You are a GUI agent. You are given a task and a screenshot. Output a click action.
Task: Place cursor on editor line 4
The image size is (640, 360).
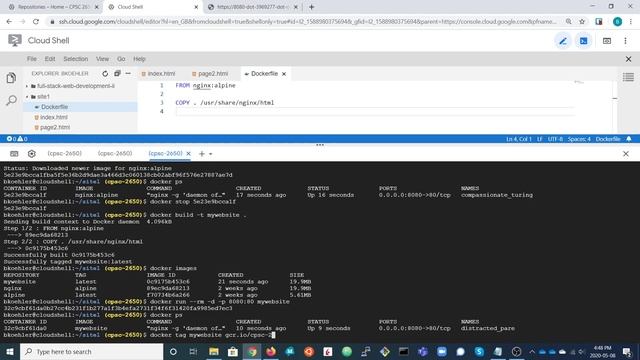(x=376, y=111)
